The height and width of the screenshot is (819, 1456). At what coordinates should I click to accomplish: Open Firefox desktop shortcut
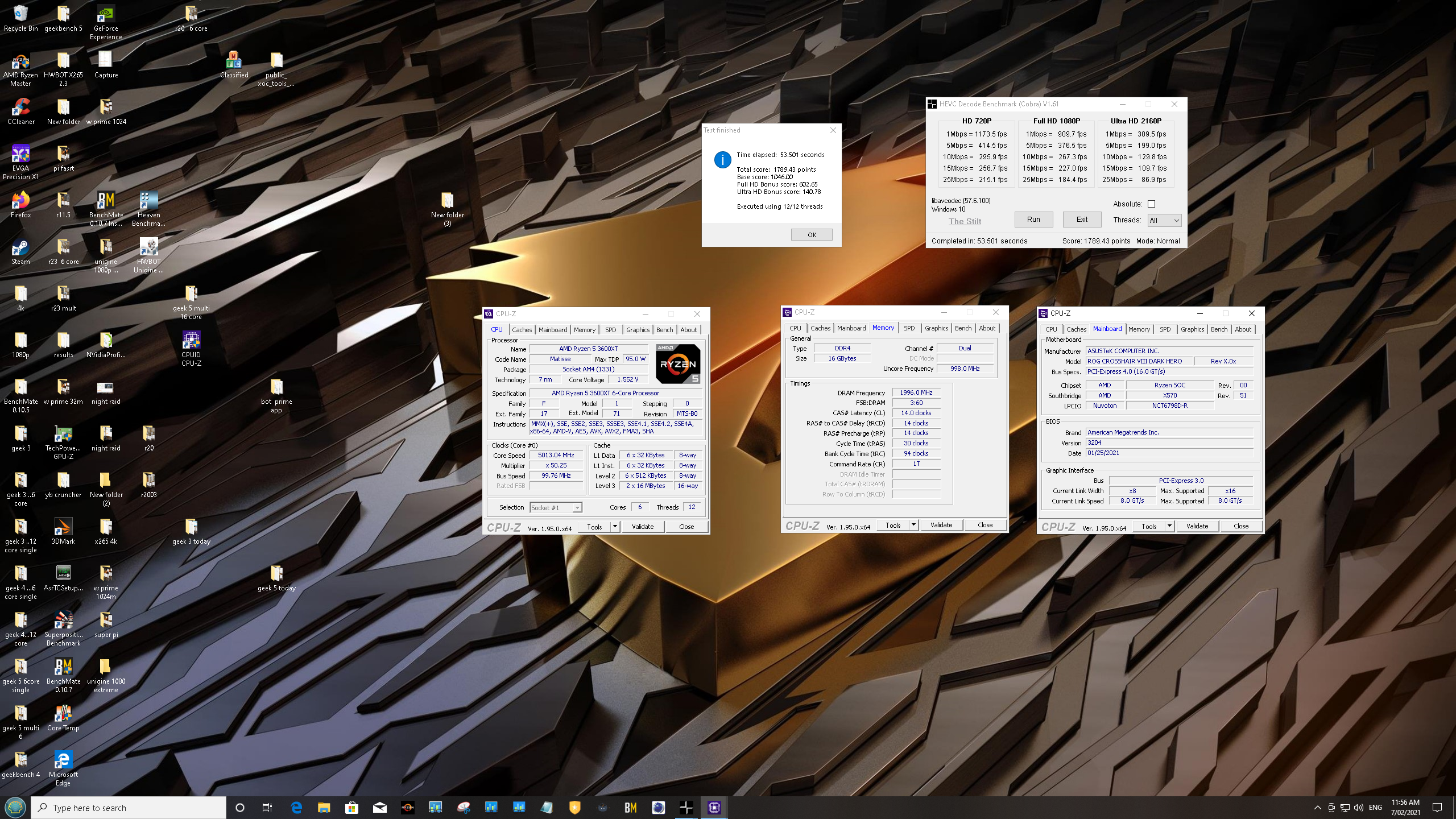(x=20, y=205)
